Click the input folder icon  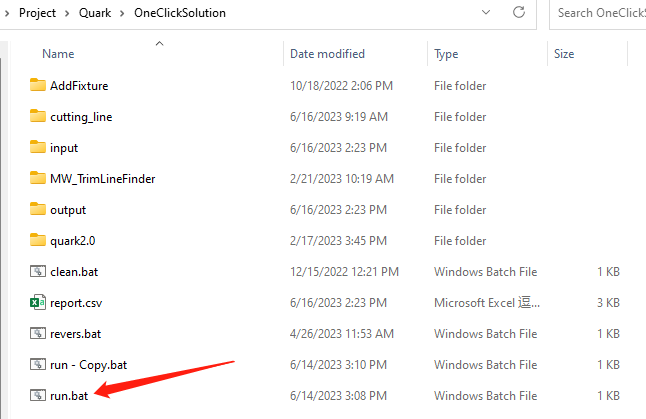click(38, 148)
